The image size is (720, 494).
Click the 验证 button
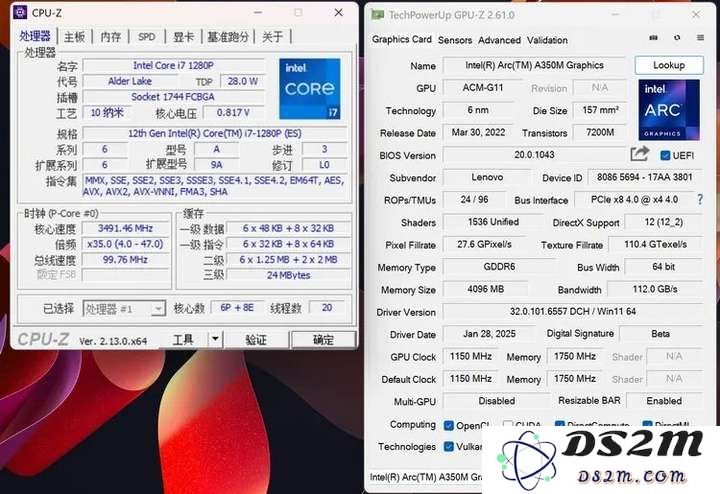pyautogui.click(x=256, y=339)
